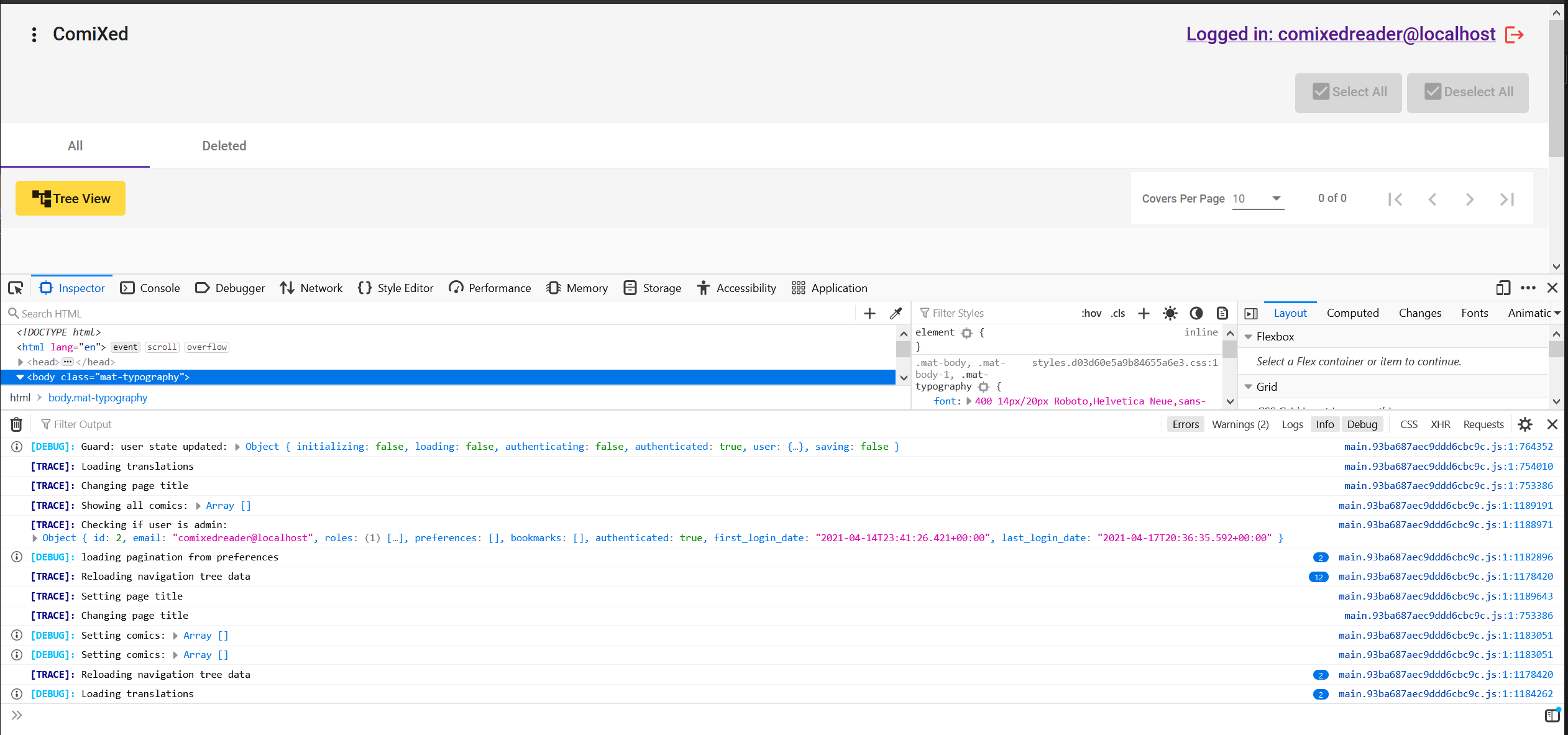This screenshot has width=1568, height=735.
Task: Toggle the :hov pseudo-class panel
Action: click(1092, 313)
